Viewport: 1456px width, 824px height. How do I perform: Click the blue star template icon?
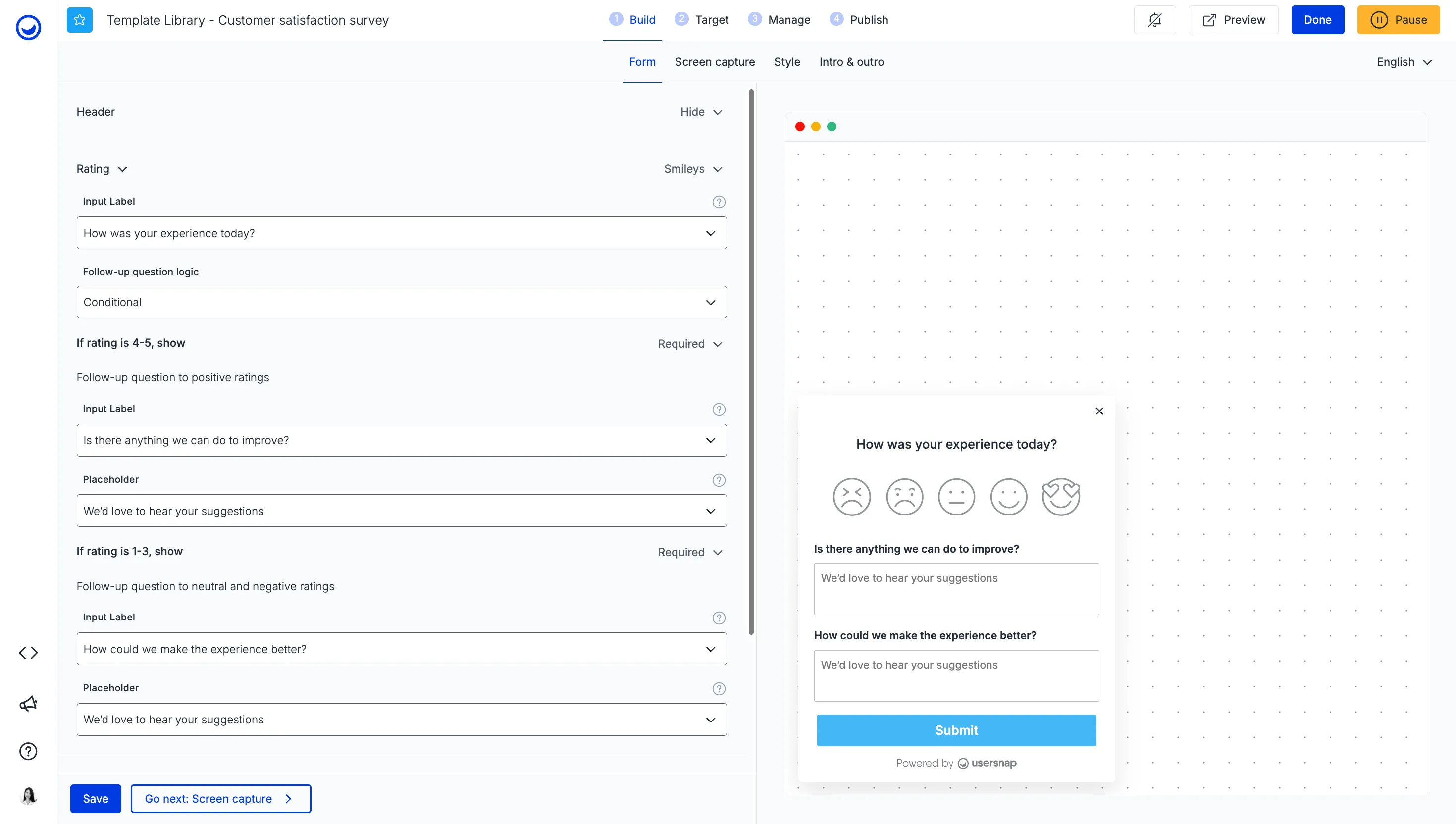80,20
